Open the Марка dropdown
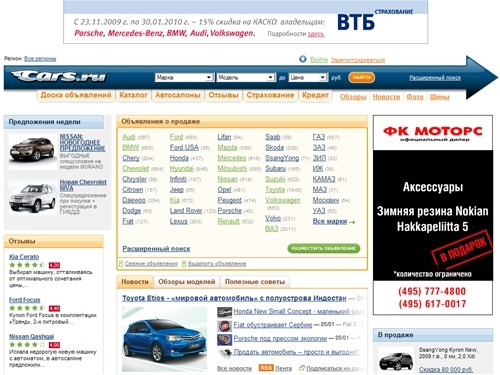500x375 pixels. point(184,77)
